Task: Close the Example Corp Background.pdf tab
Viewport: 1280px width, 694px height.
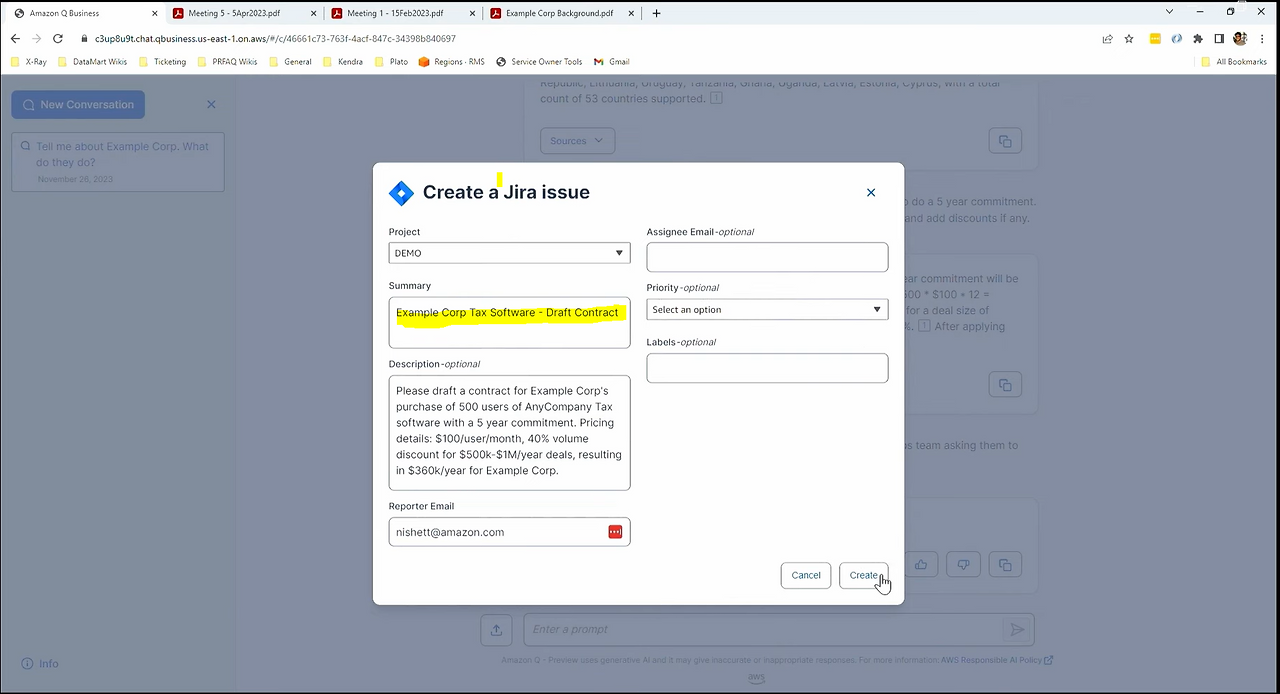Action: point(630,13)
